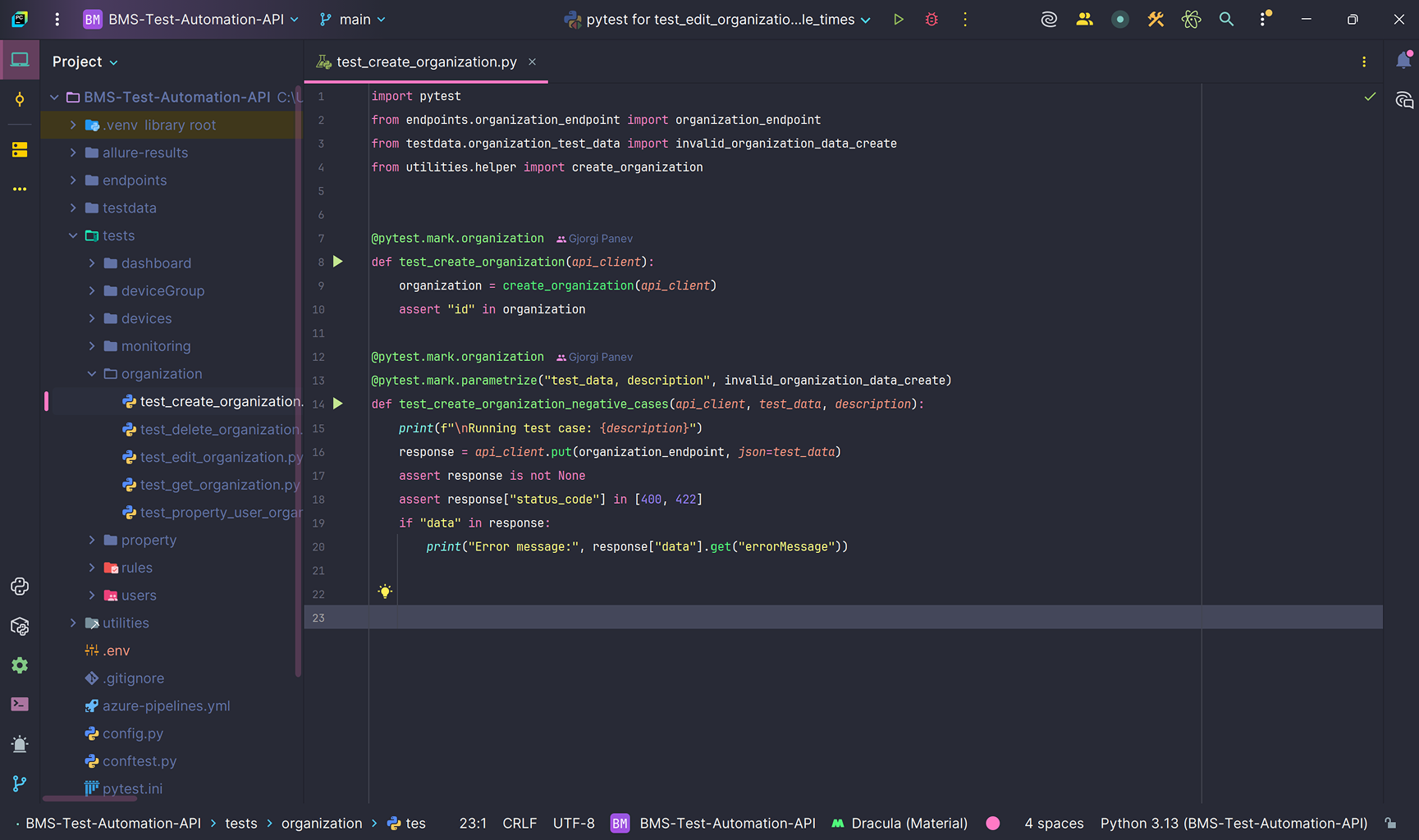
Task: Open the Terminal tool window icon
Action: pos(20,705)
